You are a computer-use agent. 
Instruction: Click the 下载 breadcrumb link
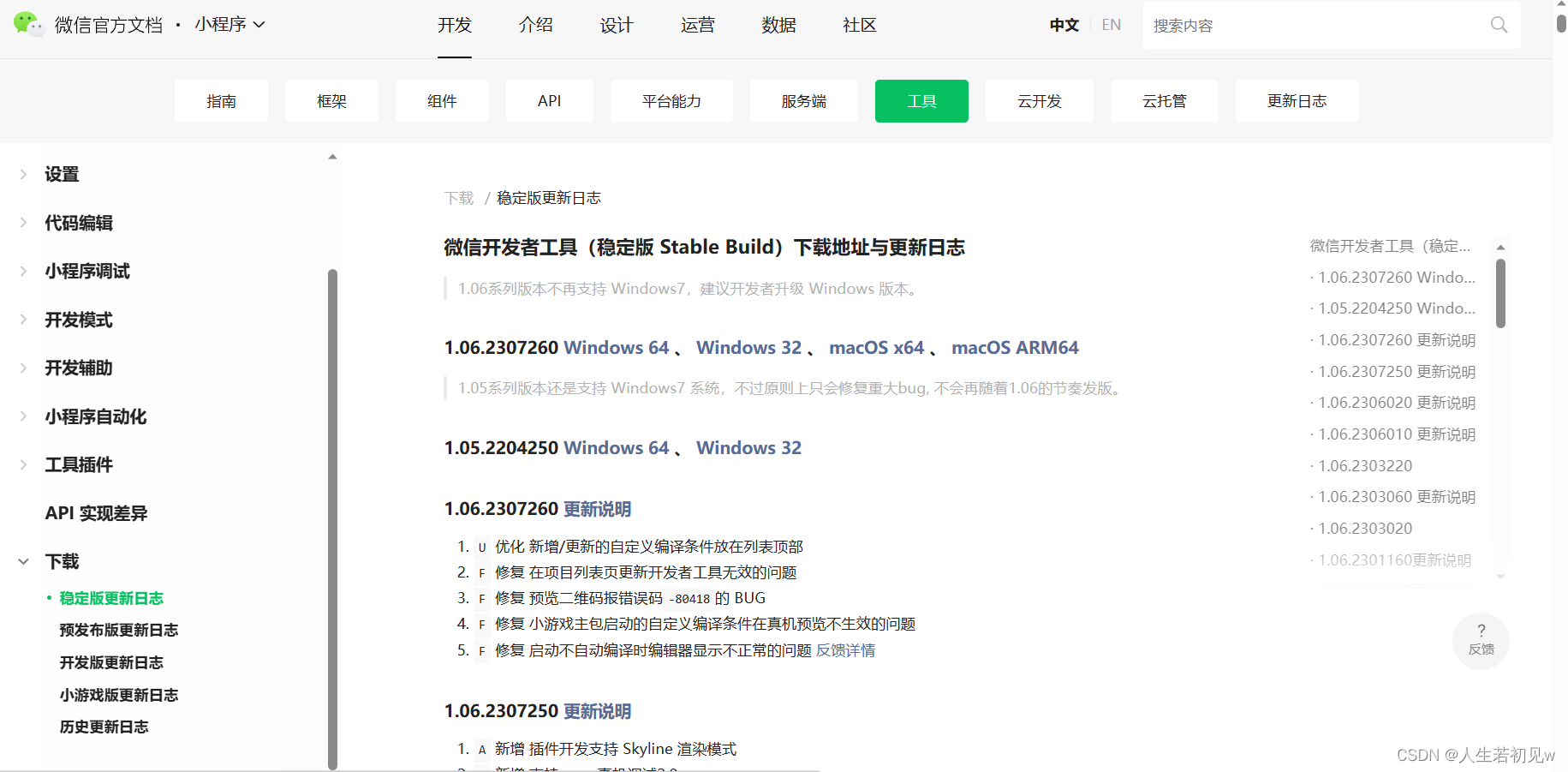[459, 198]
